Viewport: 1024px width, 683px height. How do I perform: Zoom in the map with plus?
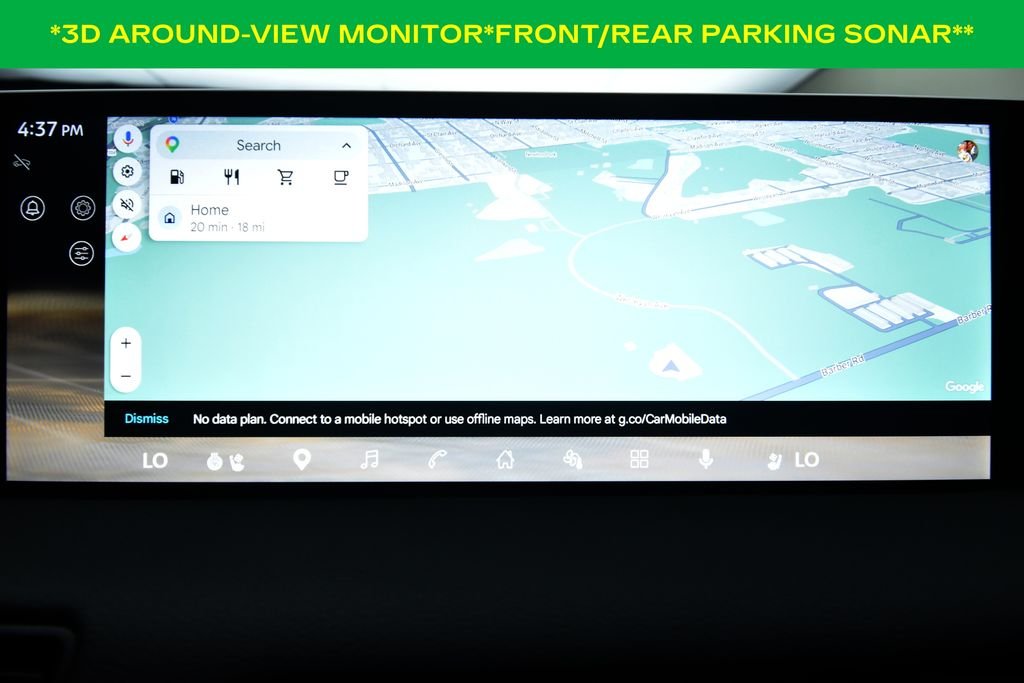(126, 343)
